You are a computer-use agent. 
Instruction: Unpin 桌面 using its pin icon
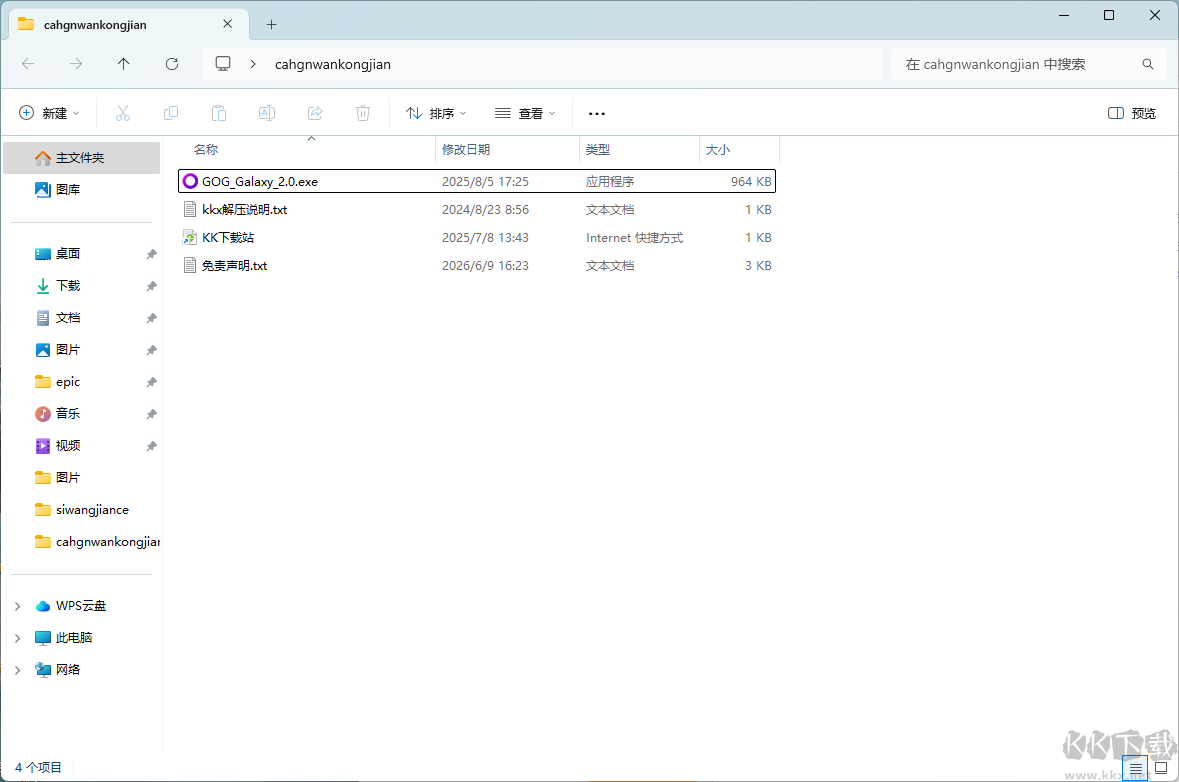151,254
